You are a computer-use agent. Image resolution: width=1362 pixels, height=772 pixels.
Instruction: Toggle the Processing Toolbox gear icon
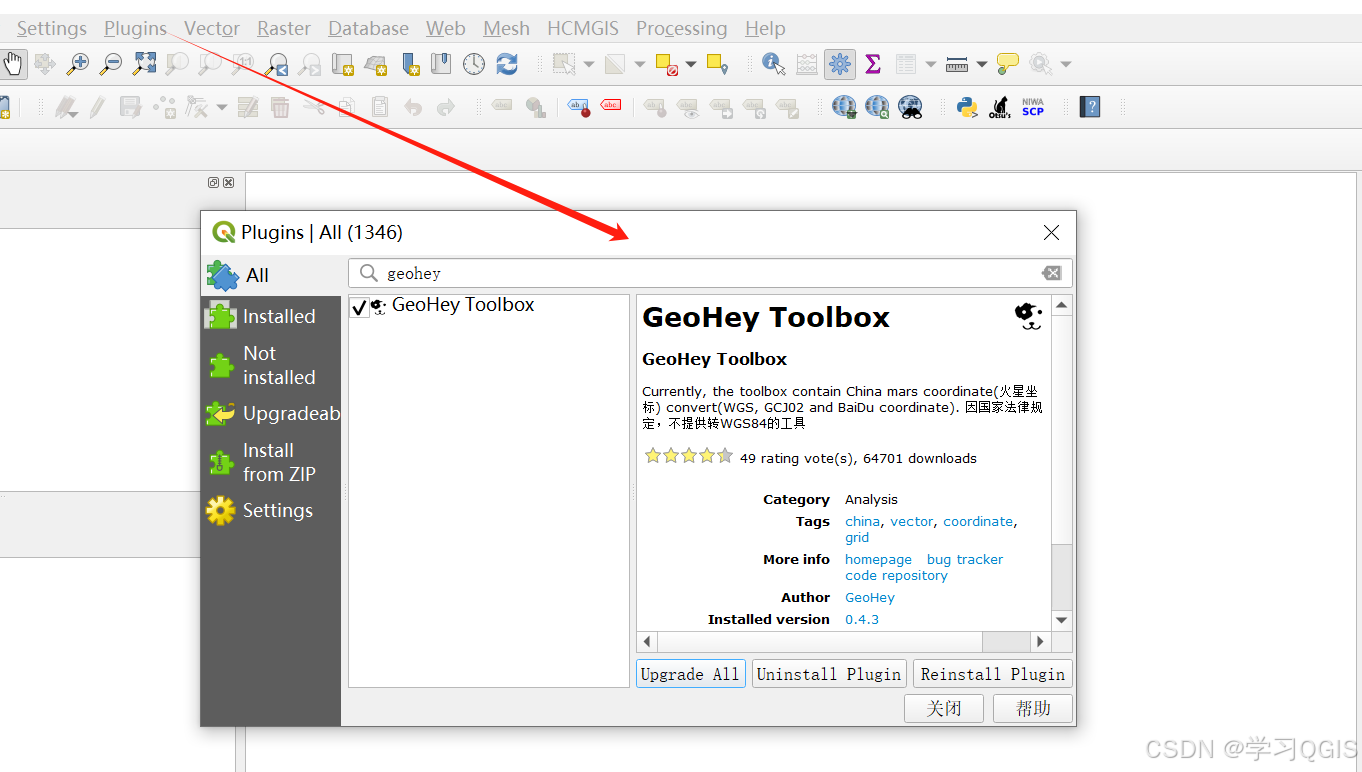(x=839, y=64)
